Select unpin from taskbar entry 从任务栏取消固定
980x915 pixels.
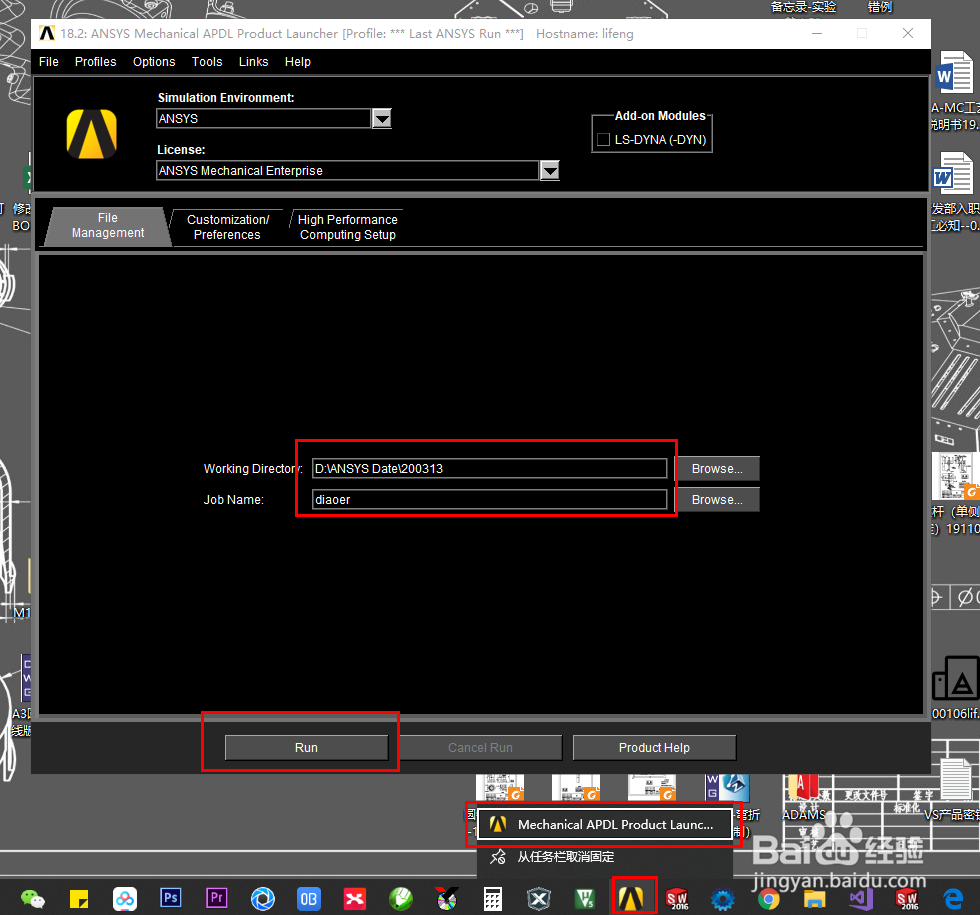point(604,857)
